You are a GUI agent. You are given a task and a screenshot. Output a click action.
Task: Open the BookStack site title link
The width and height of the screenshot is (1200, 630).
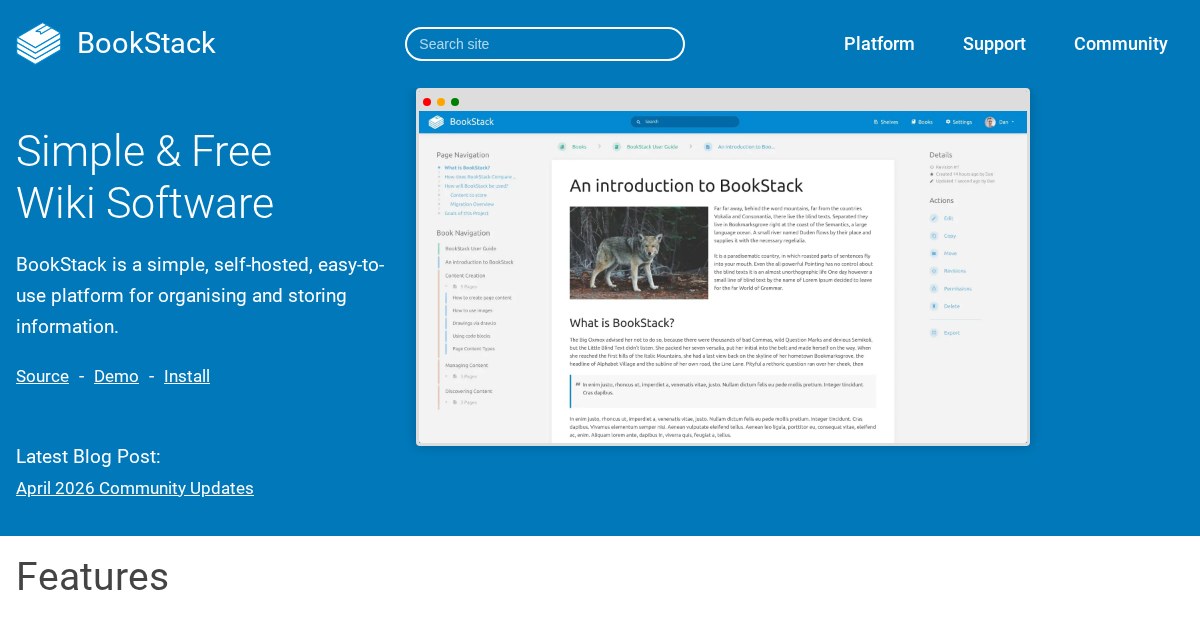(146, 43)
